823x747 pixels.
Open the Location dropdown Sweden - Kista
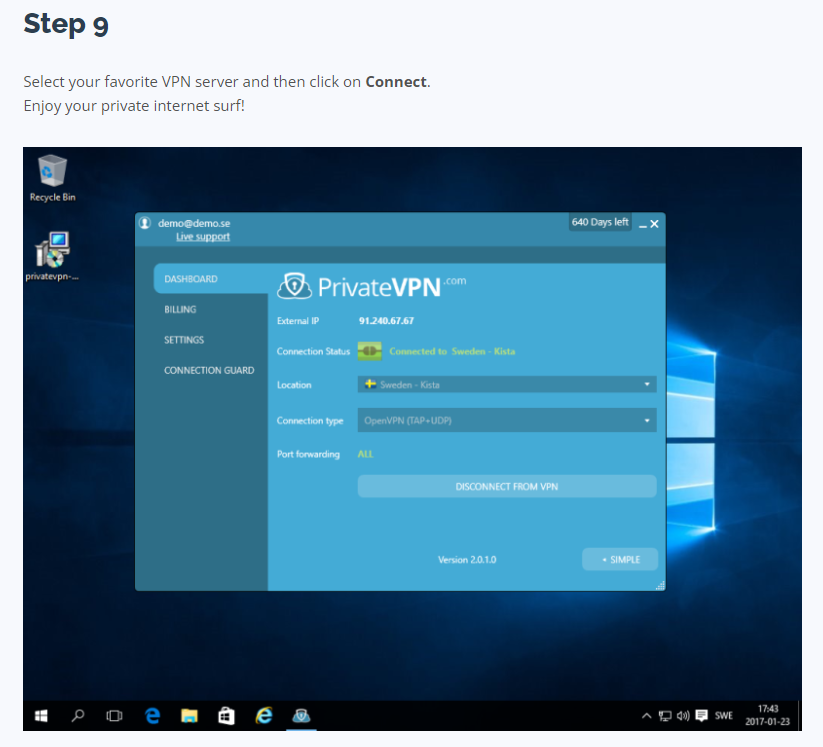click(x=507, y=384)
